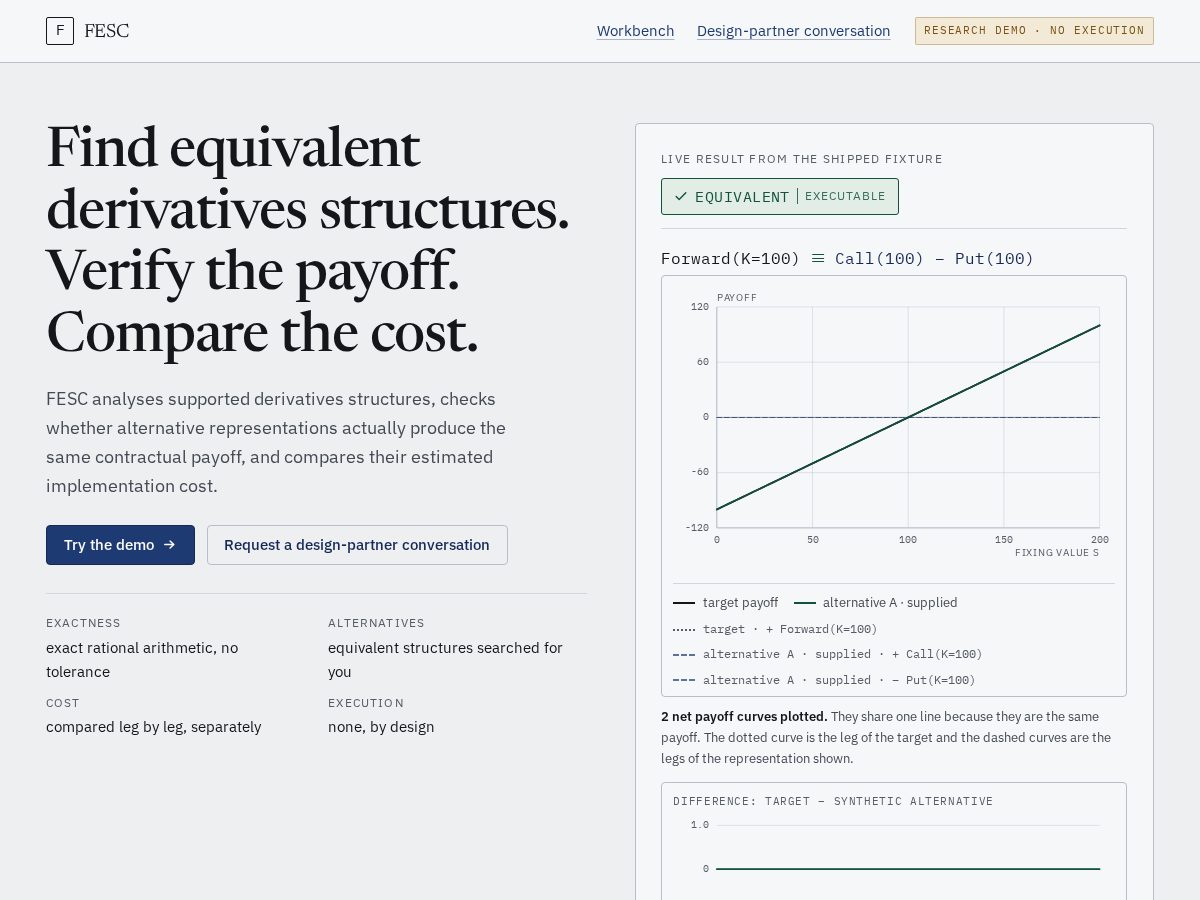Screen dimensions: 1200x900
Task: Click the Try the demo button
Action: point(120,545)
